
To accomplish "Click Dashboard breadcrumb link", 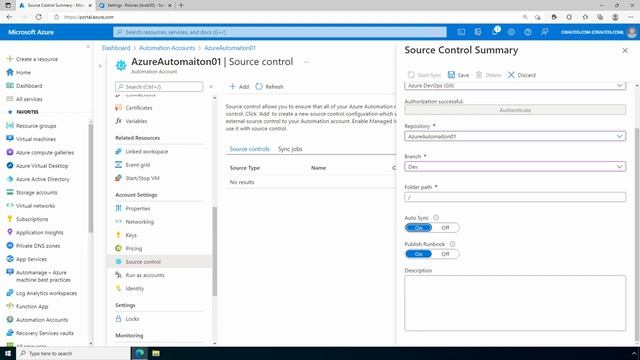I will 116,48.
